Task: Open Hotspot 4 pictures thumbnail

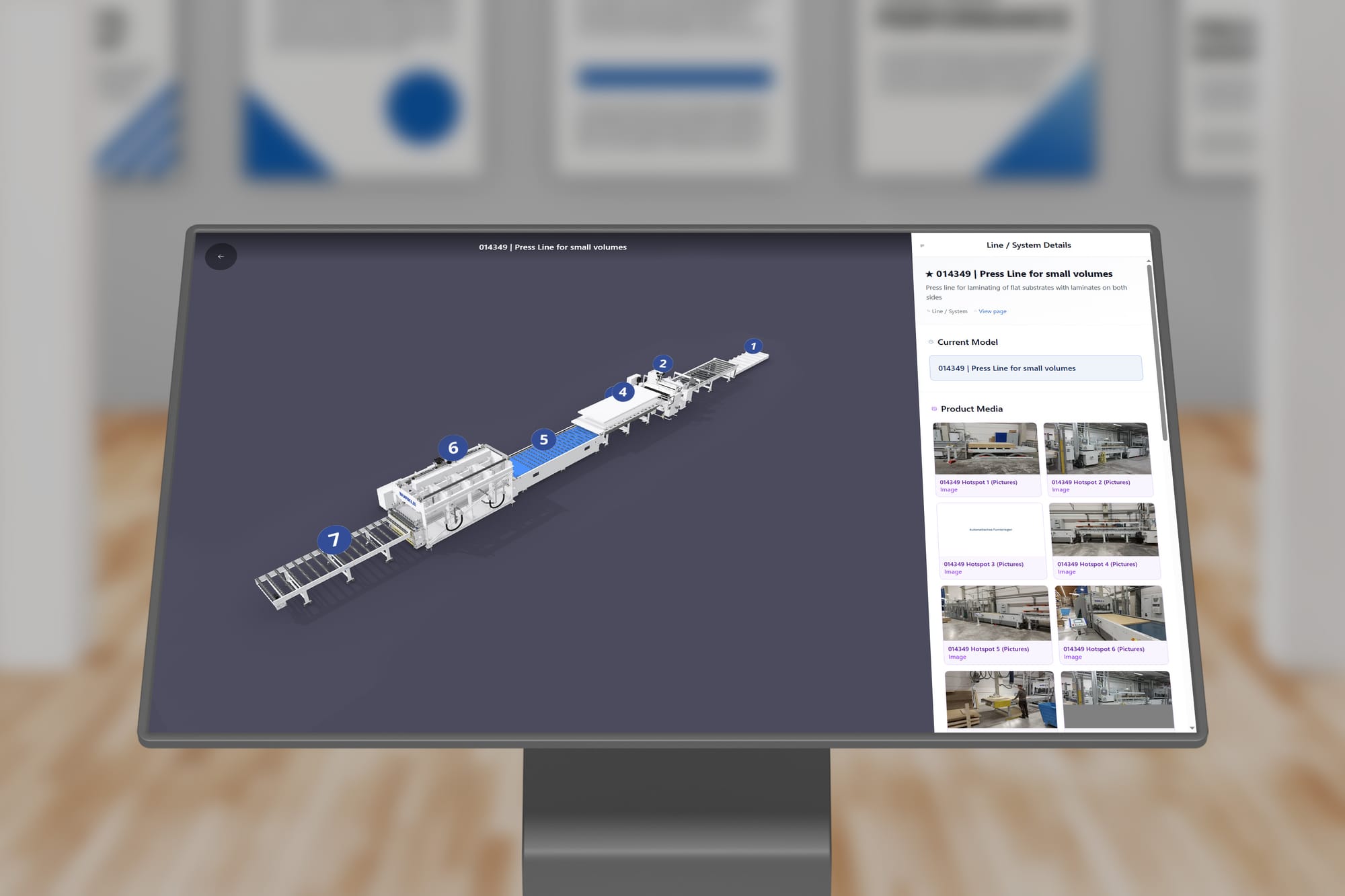Action: pos(1104,530)
